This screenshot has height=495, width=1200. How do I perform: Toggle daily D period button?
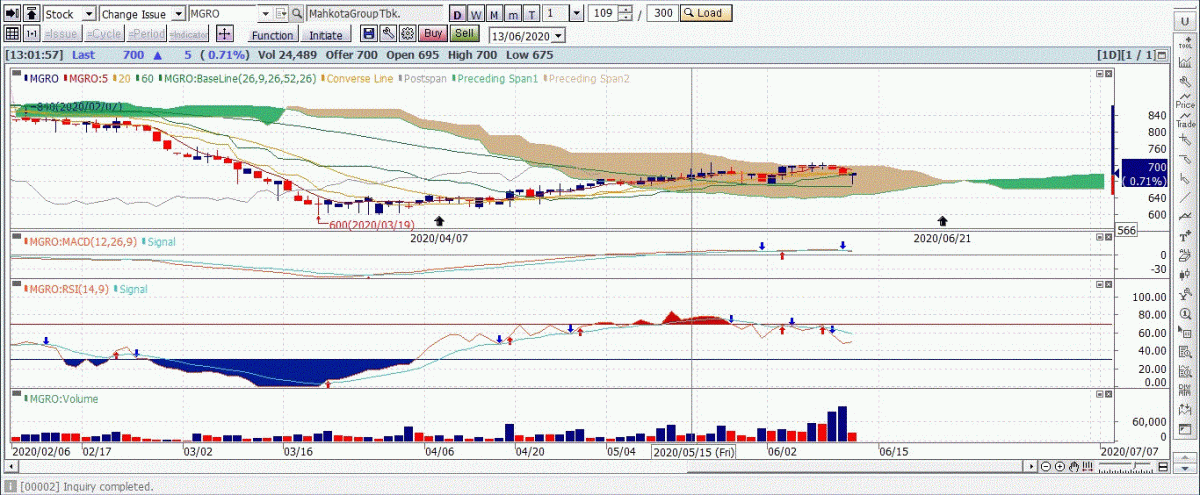(456, 14)
